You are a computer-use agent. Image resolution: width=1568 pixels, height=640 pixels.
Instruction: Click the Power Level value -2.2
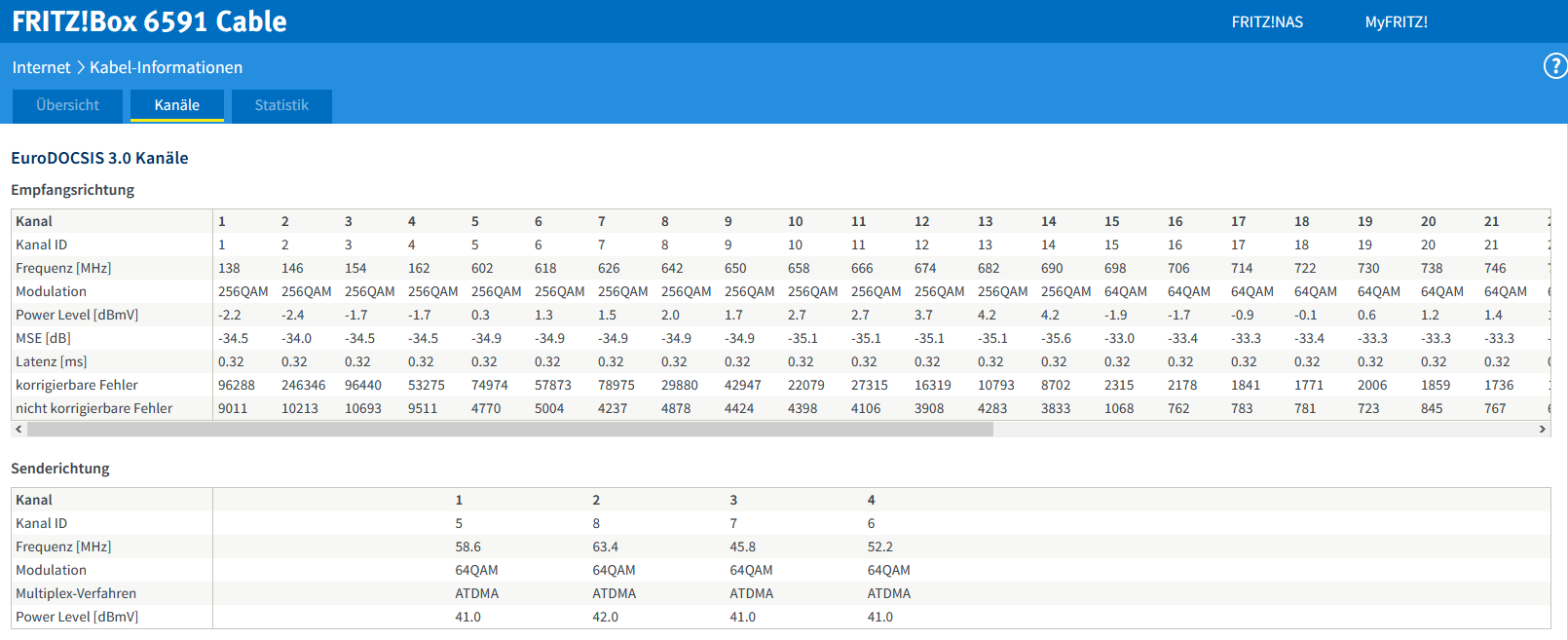[x=229, y=315]
